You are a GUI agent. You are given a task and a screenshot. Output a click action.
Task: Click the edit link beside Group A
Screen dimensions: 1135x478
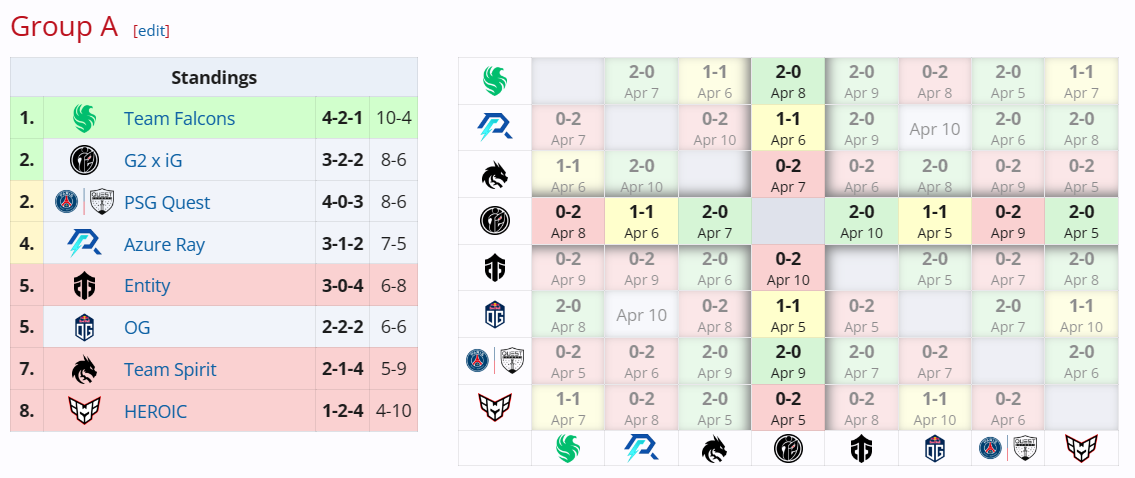(x=151, y=31)
